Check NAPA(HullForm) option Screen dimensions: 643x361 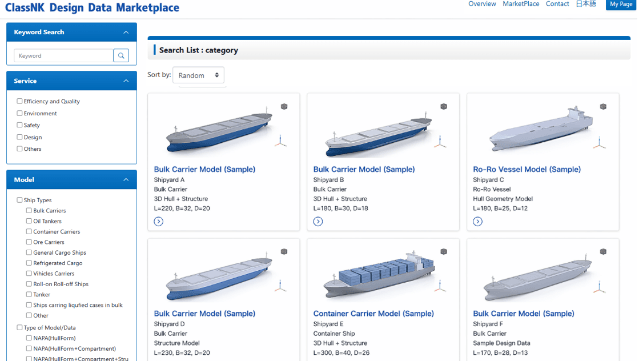(29, 338)
